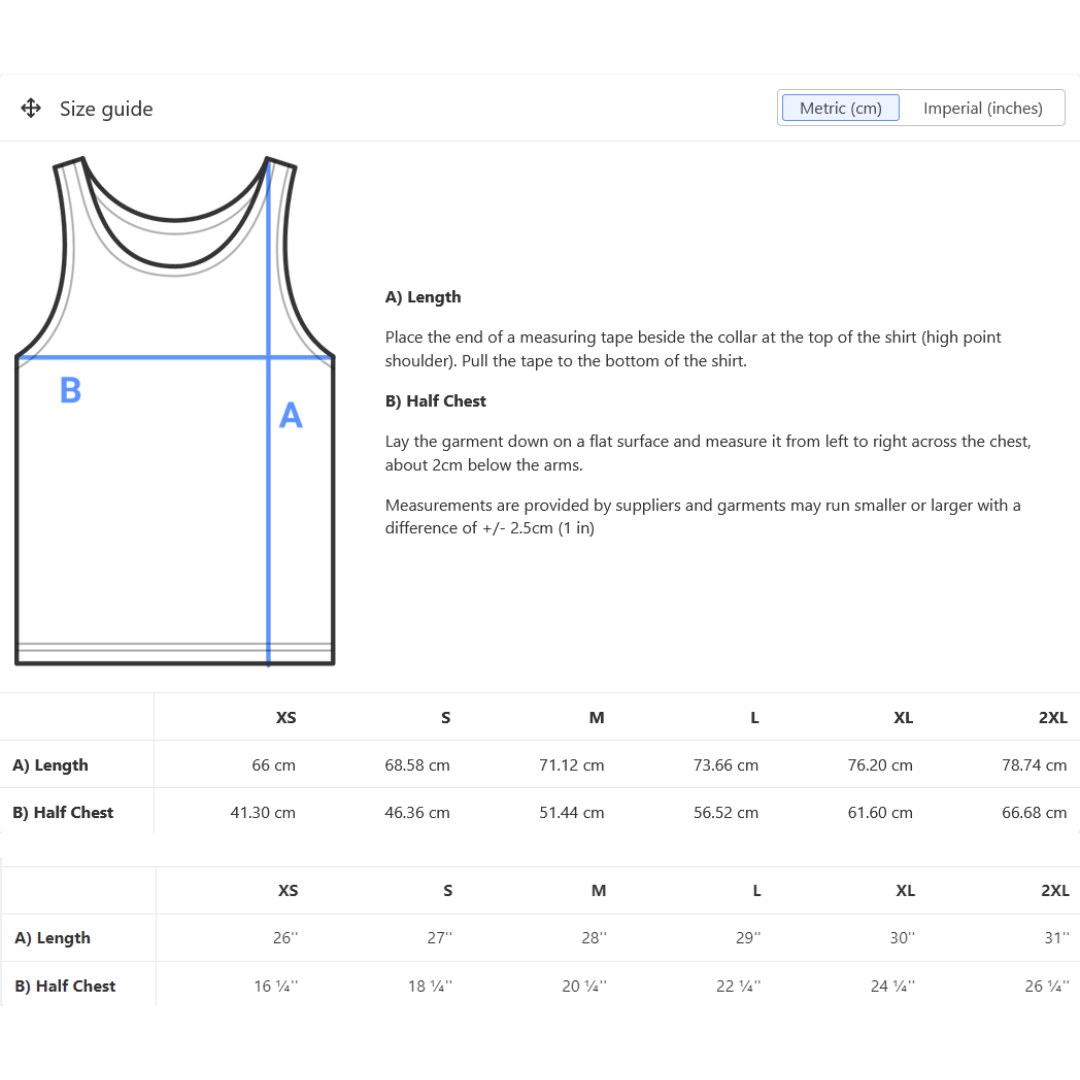This screenshot has width=1080, height=1080.
Task: Click the A) Length instruction heading
Action: pos(422,297)
